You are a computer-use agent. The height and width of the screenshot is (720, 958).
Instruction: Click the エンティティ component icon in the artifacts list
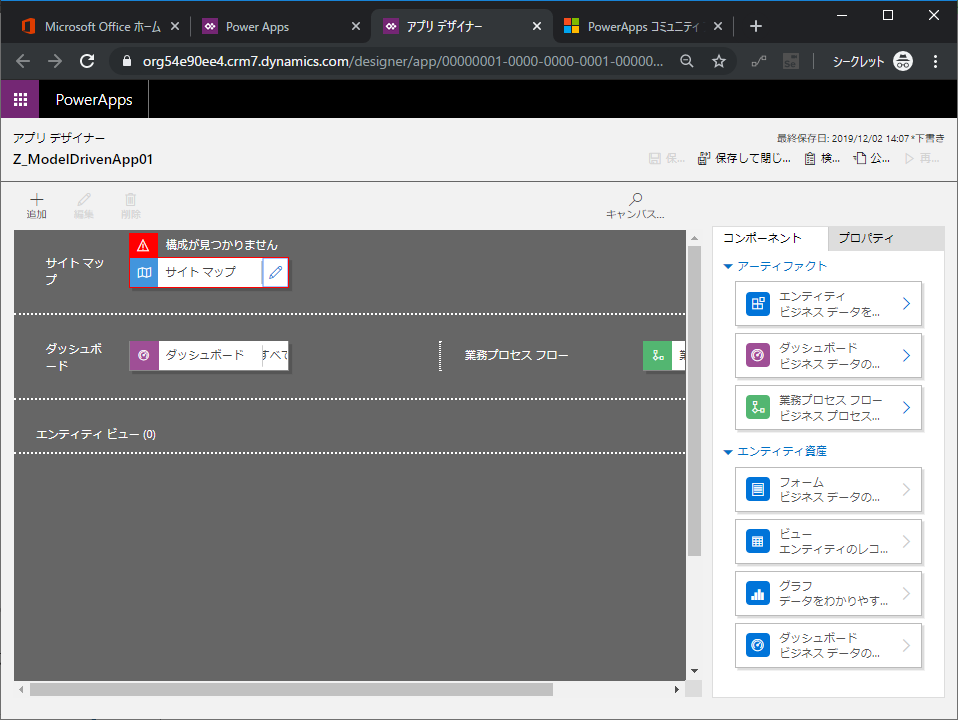click(x=758, y=304)
